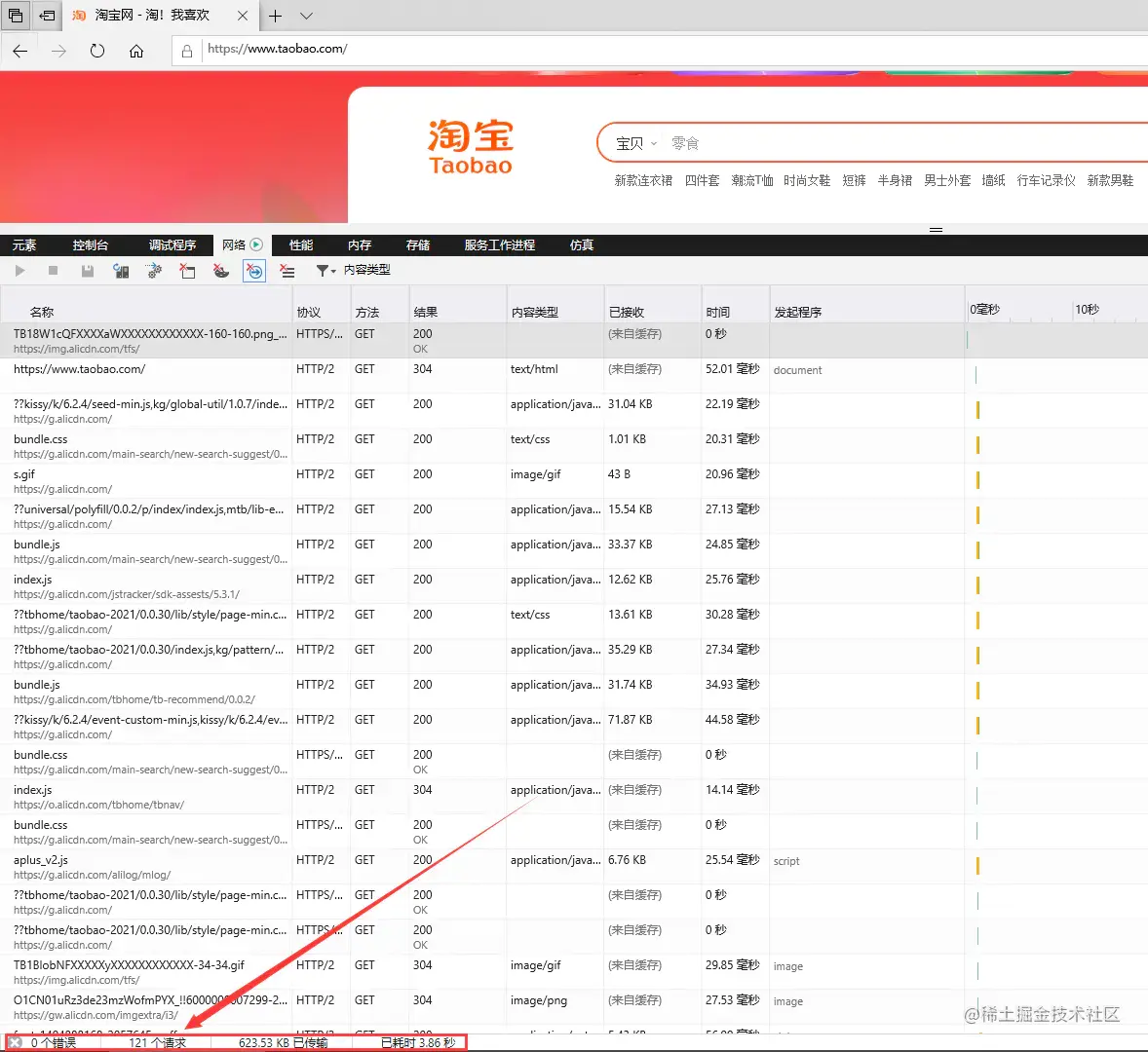
Task: Click the export HAR save icon
Action: coord(87,272)
